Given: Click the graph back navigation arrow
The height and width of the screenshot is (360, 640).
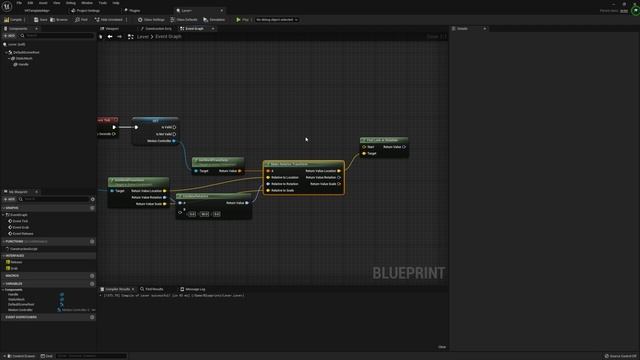Looking at the screenshot, I should [x=110, y=37].
